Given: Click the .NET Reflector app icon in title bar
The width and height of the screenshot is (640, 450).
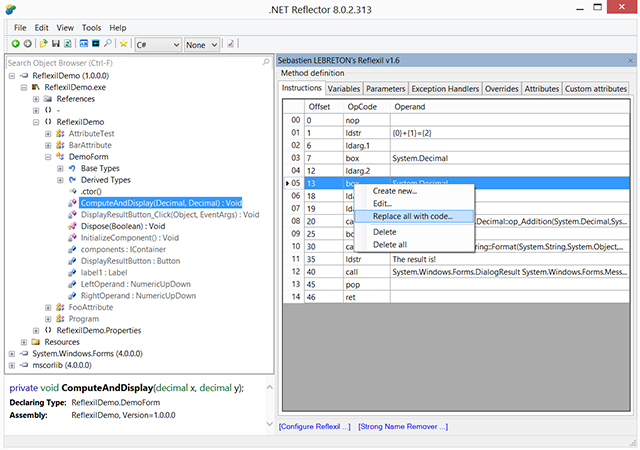Looking at the screenshot, I should tap(11, 9).
